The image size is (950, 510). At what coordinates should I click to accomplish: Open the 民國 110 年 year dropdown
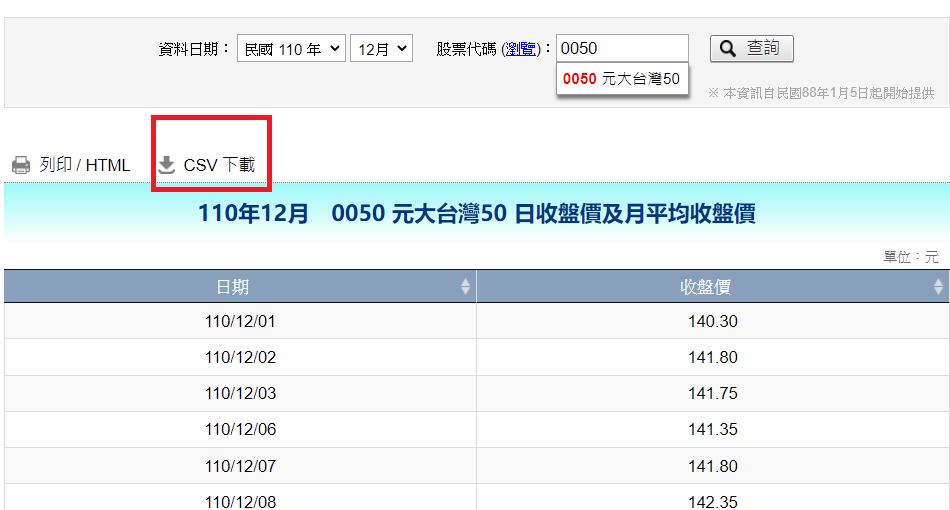291,48
